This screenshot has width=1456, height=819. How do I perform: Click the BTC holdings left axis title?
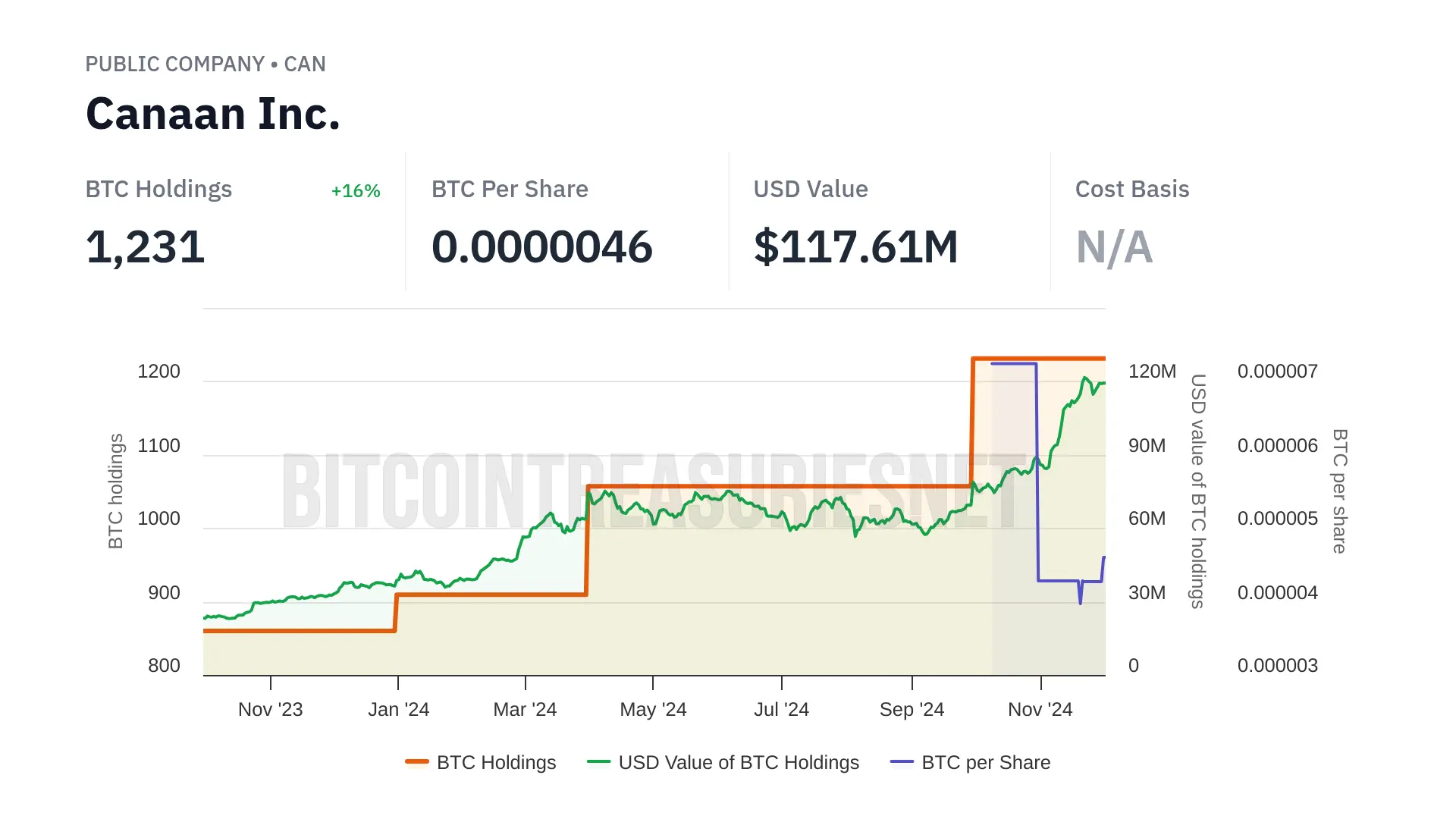[115, 491]
